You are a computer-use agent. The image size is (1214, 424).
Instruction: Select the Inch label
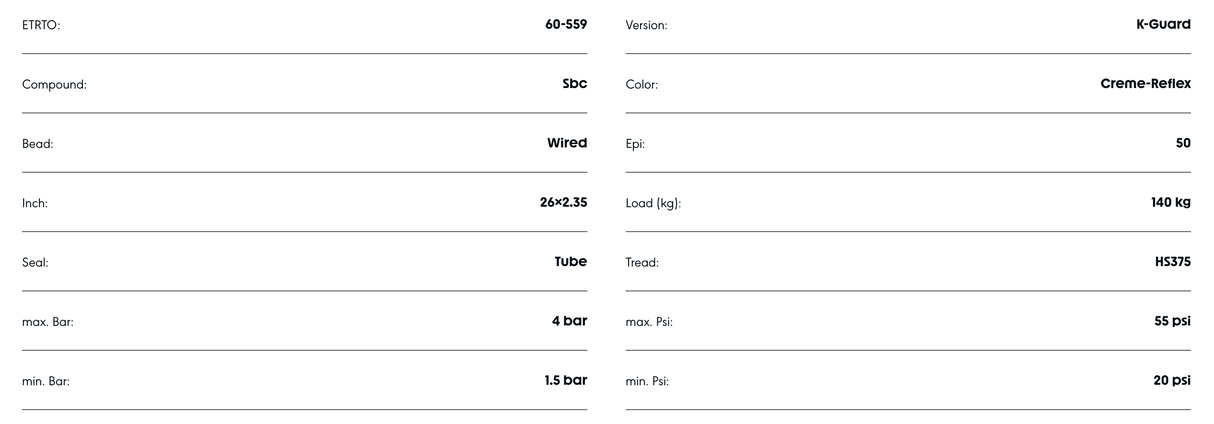(35, 203)
